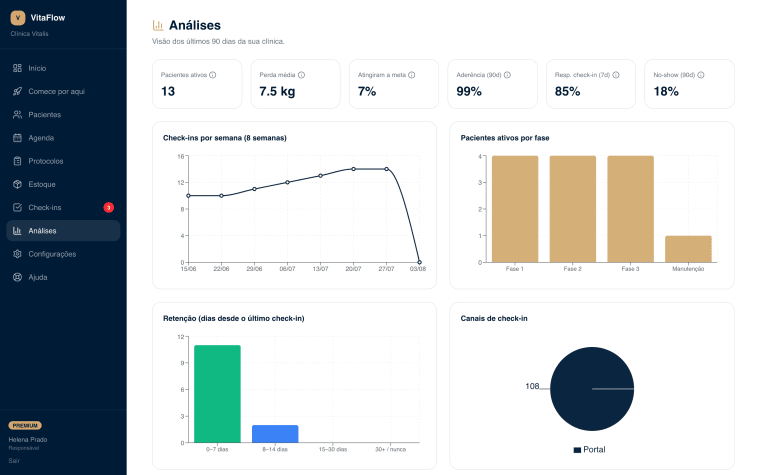760x475 pixels.
Task: Click the Retenção chart title
Action: 234,318
